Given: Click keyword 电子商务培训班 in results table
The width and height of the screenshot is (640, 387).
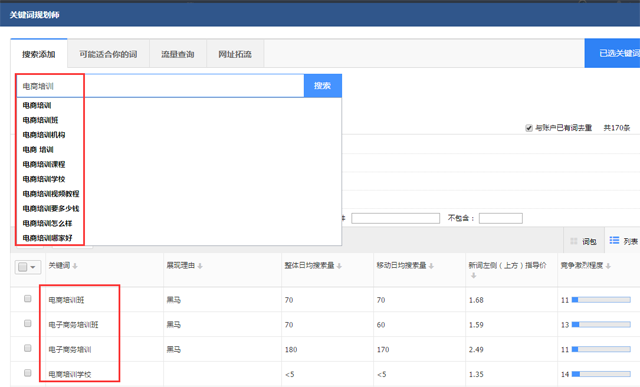Looking at the screenshot, I should coord(73,325).
